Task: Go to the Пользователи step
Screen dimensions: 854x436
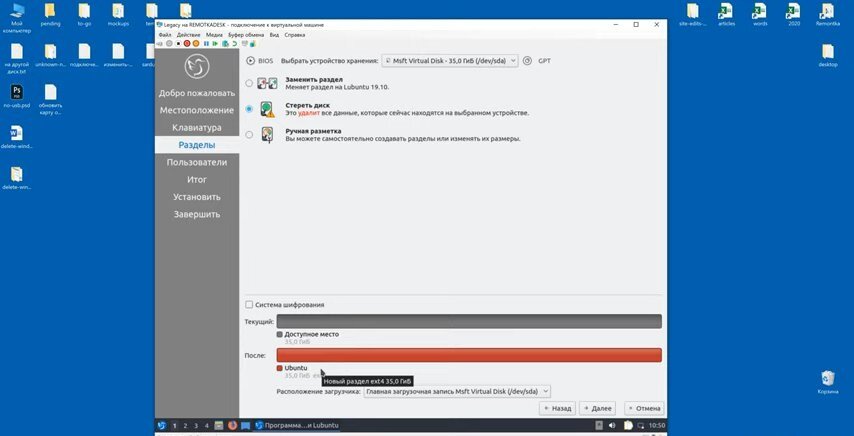Action: click(x=197, y=162)
